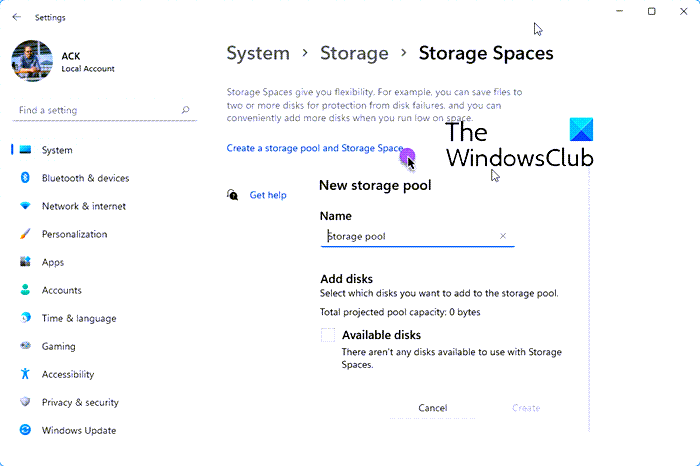This screenshot has width=700, height=466.
Task: Open the Gaming controller icon
Action: pyautogui.click(x=25, y=346)
